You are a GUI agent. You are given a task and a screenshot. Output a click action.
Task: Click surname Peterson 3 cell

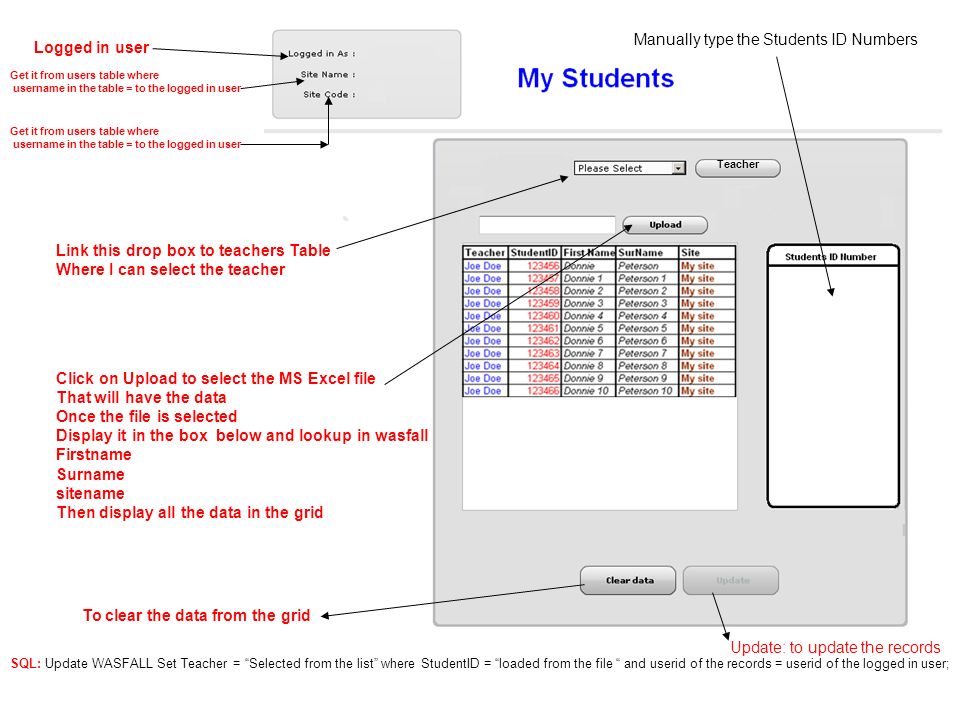[x=647, y=303]
